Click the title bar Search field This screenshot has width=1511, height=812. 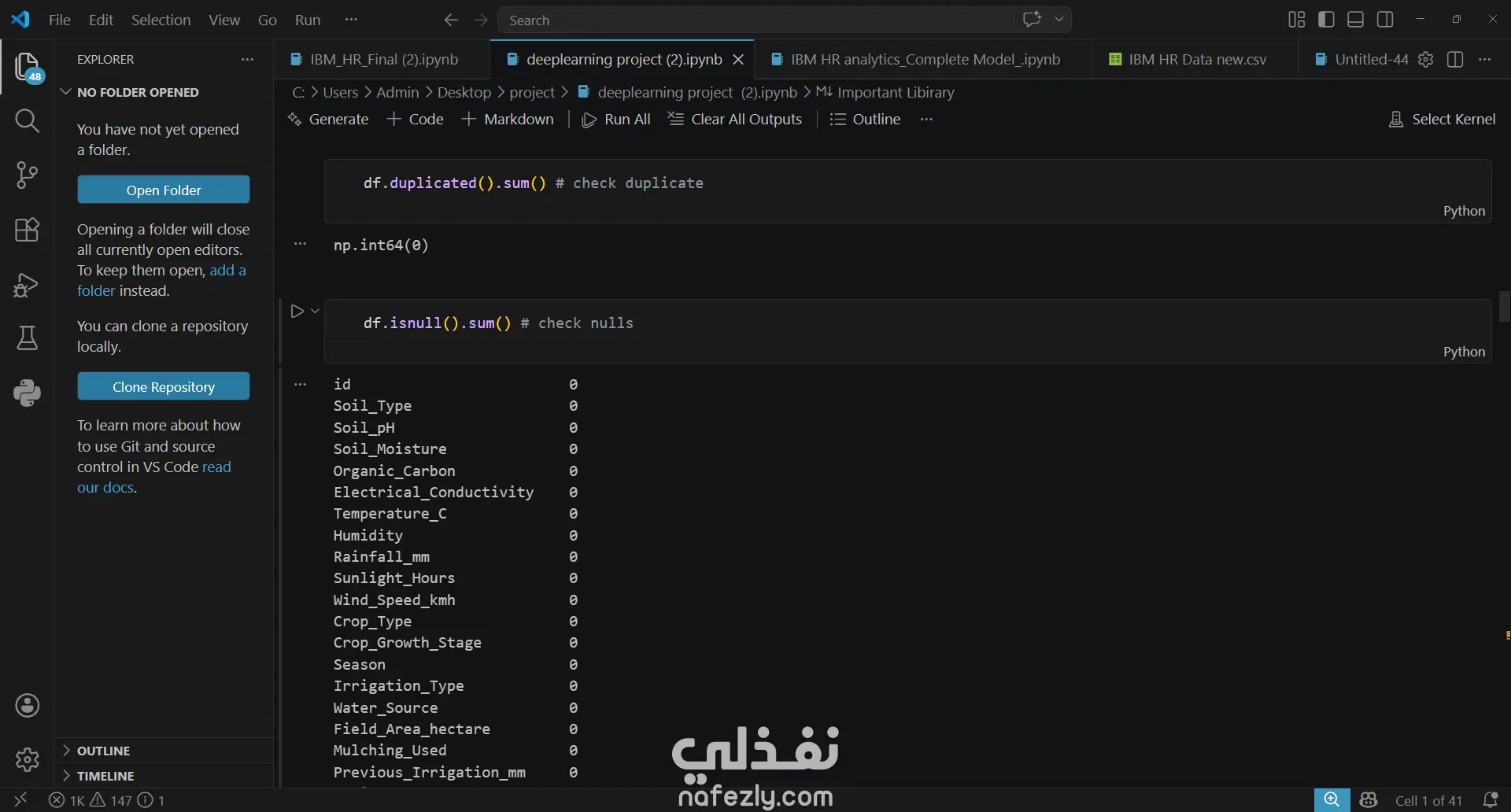(755, 20)
